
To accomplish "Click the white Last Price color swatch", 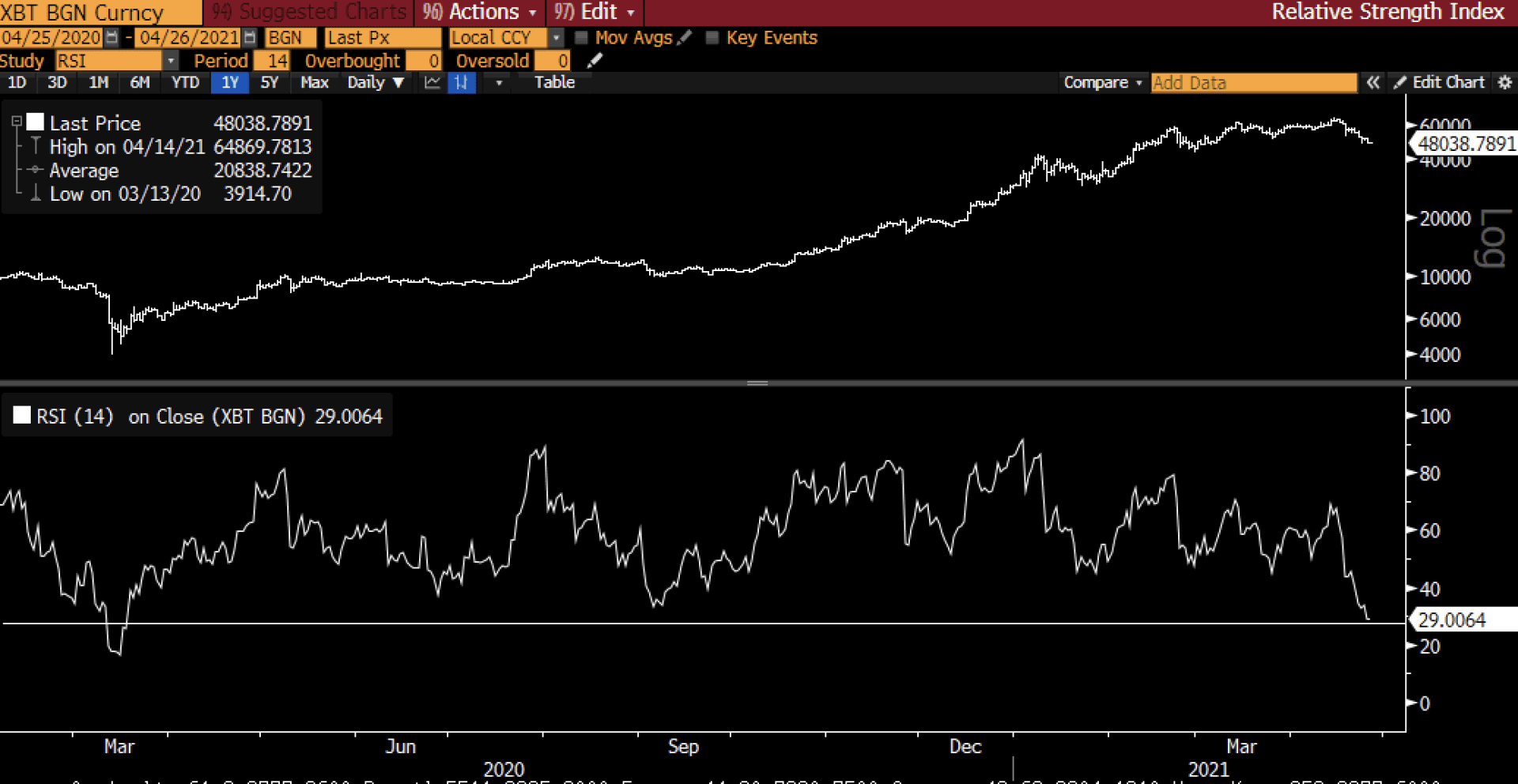I will tap(35, 122).
